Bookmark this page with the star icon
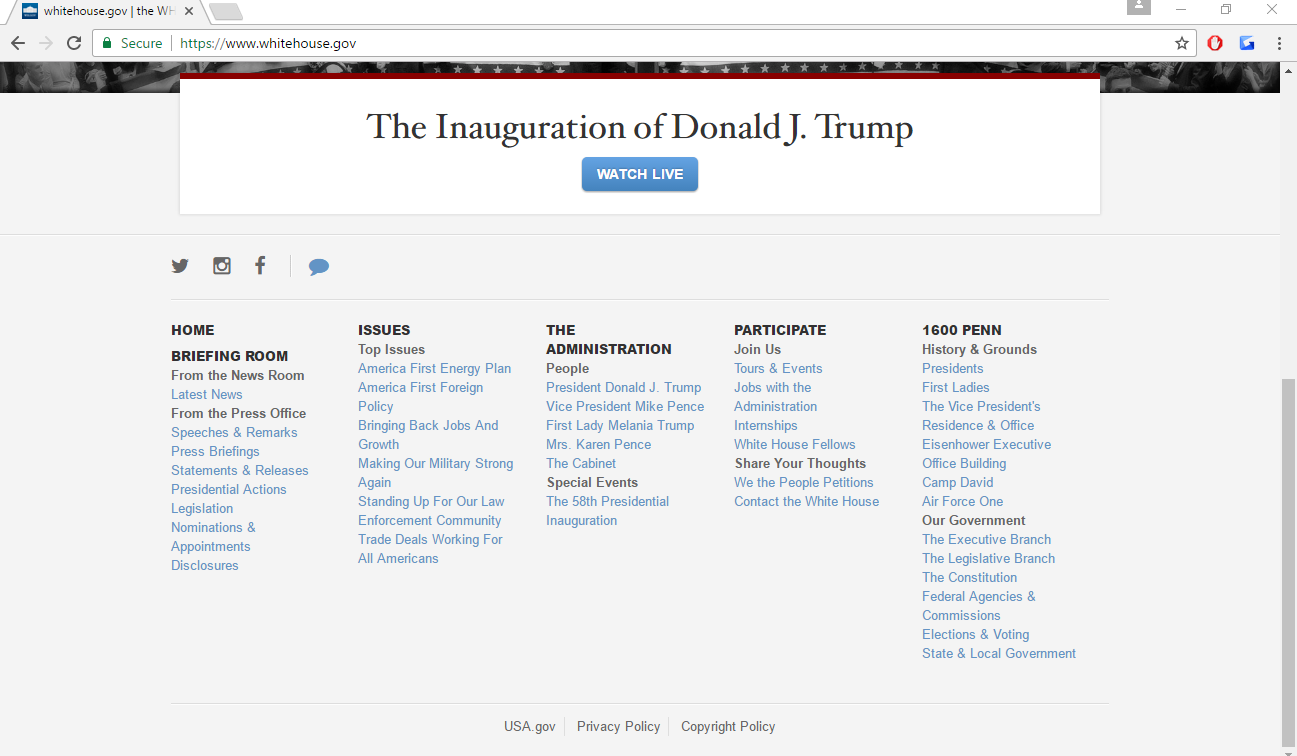 click(x=1182, y=43)
